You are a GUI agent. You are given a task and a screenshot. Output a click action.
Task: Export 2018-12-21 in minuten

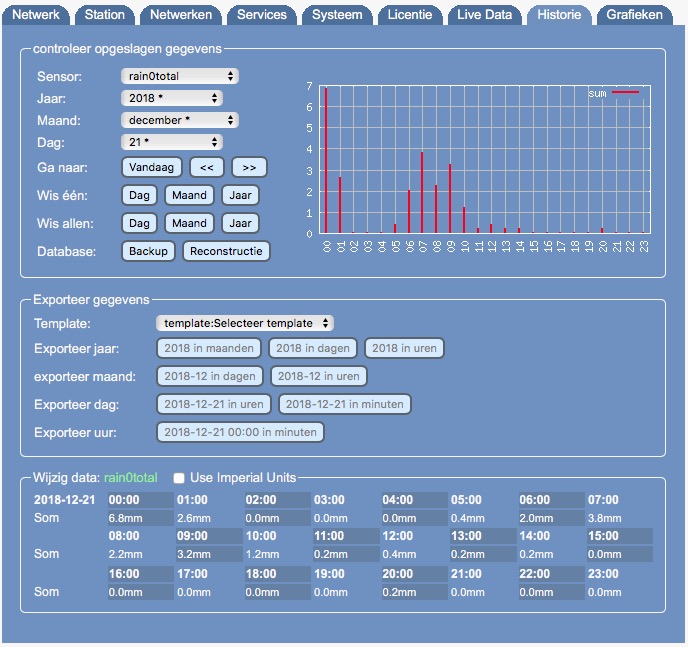pos(344,404)
